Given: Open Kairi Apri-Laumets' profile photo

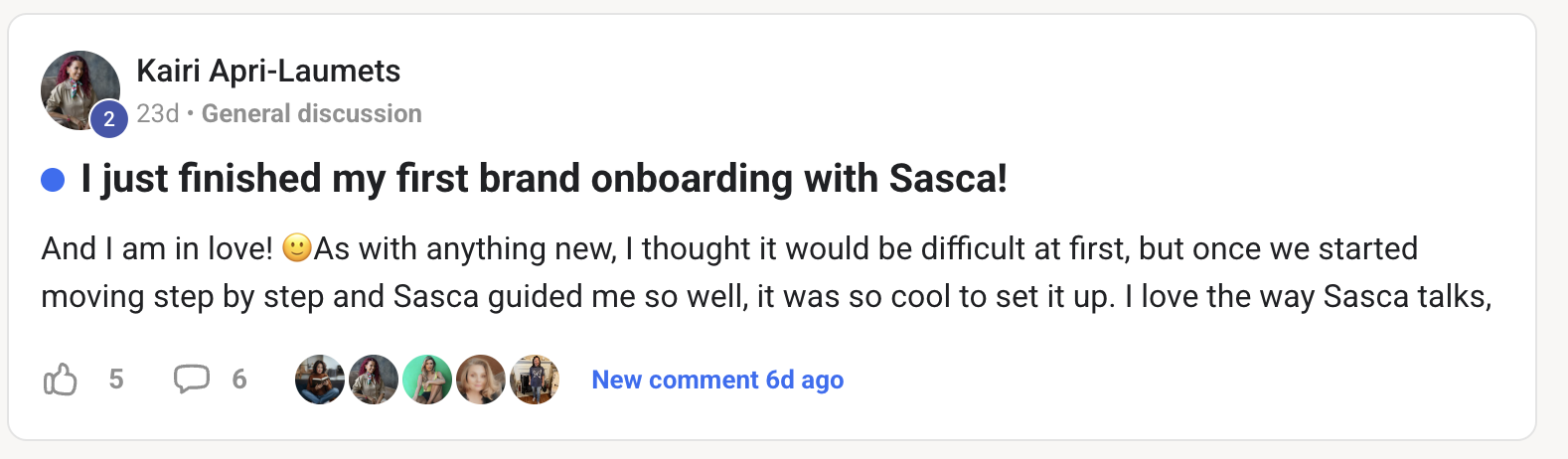Looking at the screenshot, I should click(x=78, y=88).
